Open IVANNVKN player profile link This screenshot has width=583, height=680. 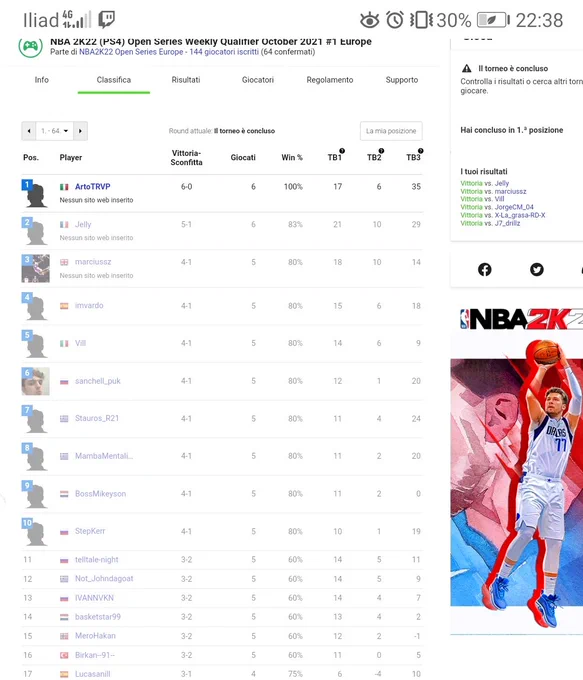(94, 598)
